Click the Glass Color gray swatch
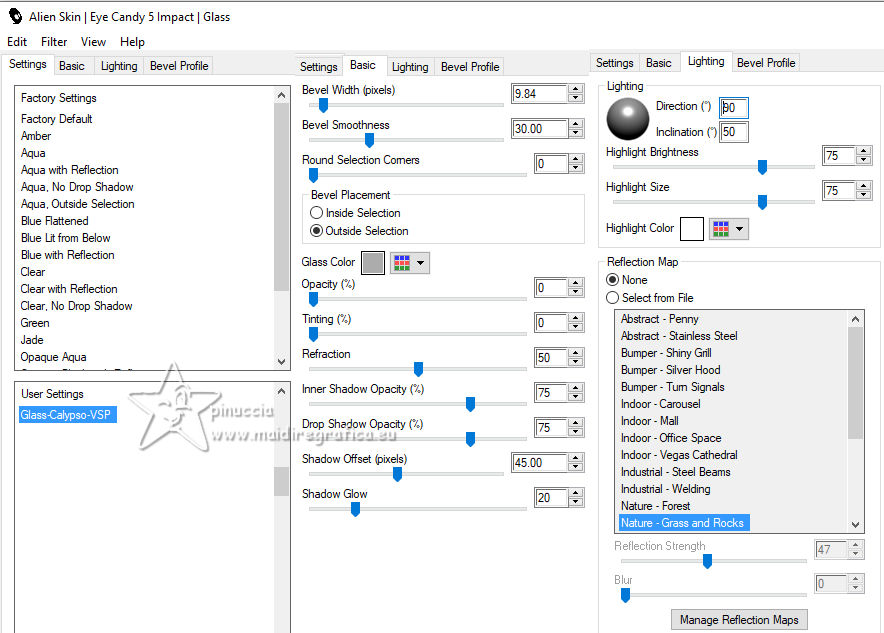Viewport: 884px width, 633px height. click(373, 263)
